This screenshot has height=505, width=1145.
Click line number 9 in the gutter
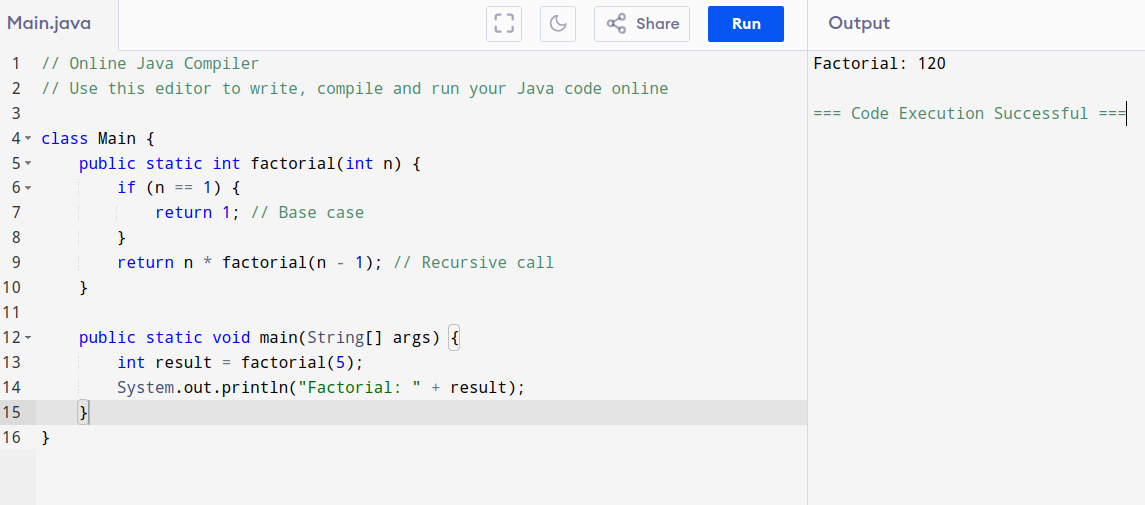[15, 263]
